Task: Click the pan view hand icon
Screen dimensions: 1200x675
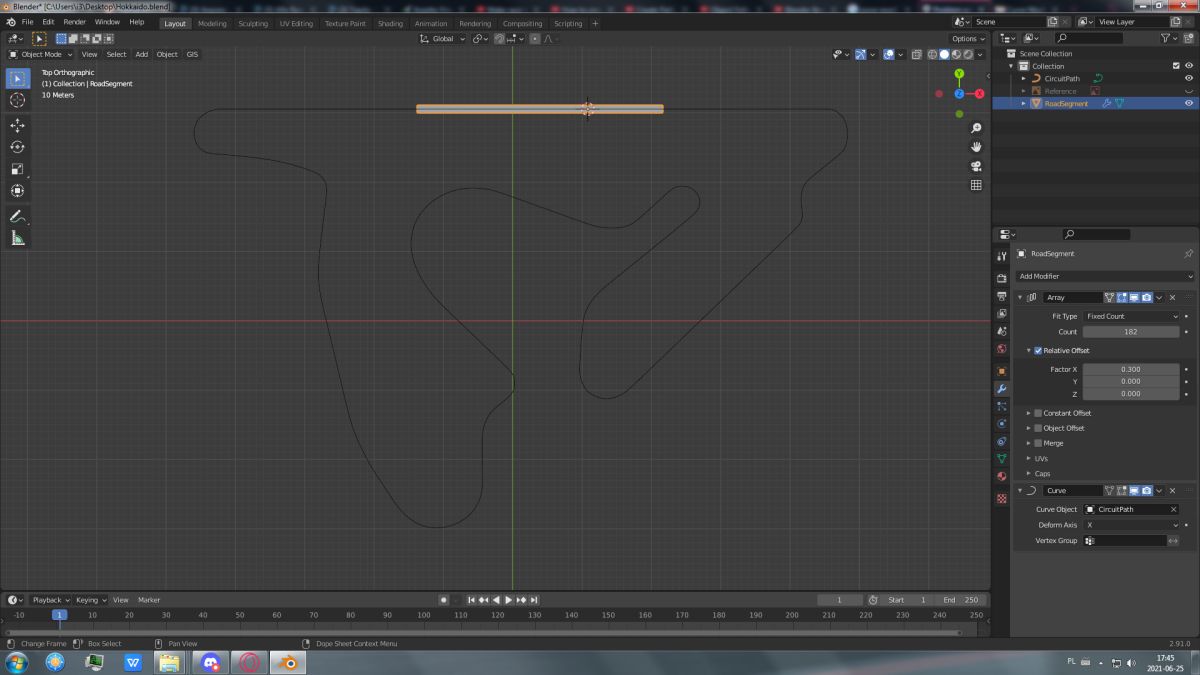Action: click(976, 147)
